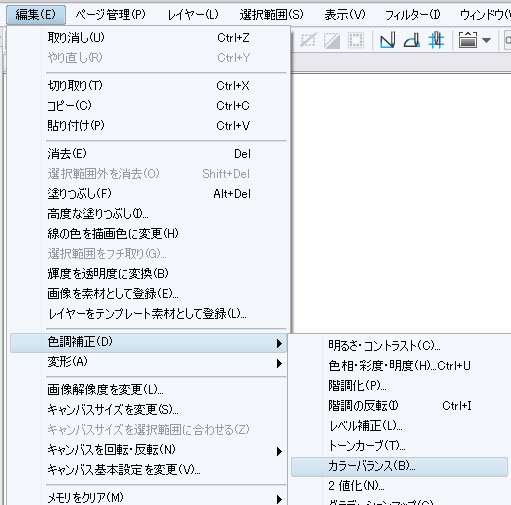
Task: Choose 貼り付け(P) paste command
Action: click(148, 126)
